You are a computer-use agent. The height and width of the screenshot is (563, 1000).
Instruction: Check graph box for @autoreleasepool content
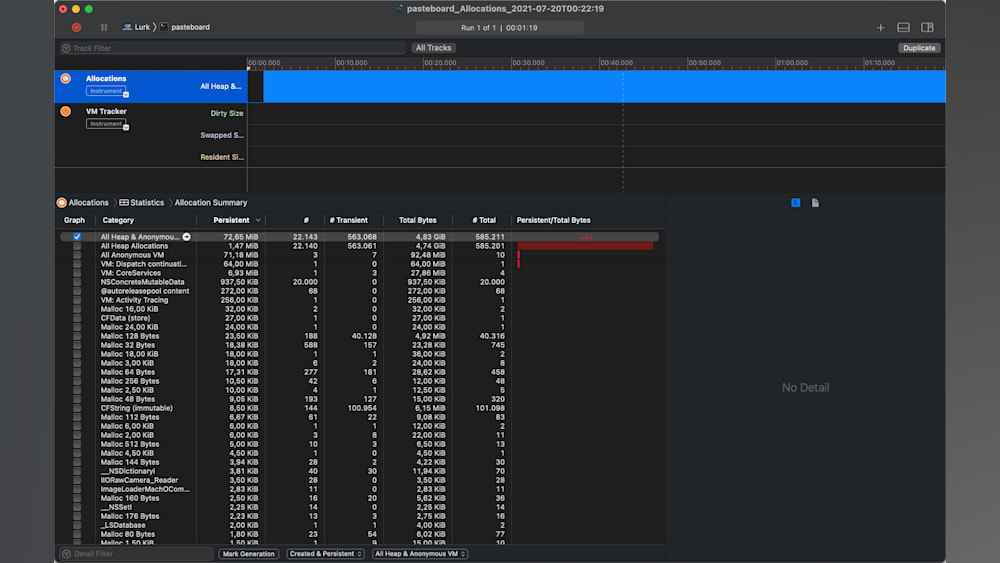click(x=77, y=291)
